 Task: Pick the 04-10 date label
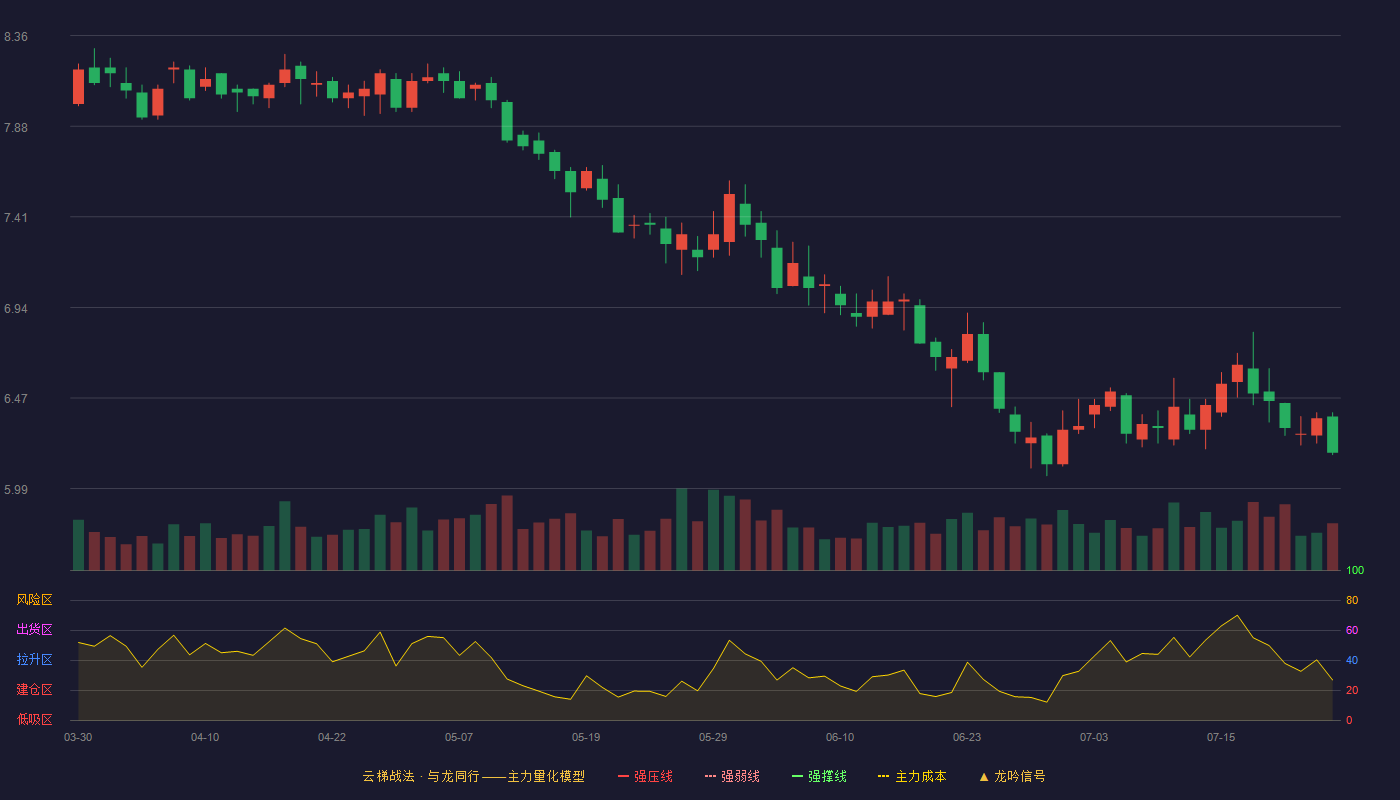pyautogui.click(x=205, y=737)
